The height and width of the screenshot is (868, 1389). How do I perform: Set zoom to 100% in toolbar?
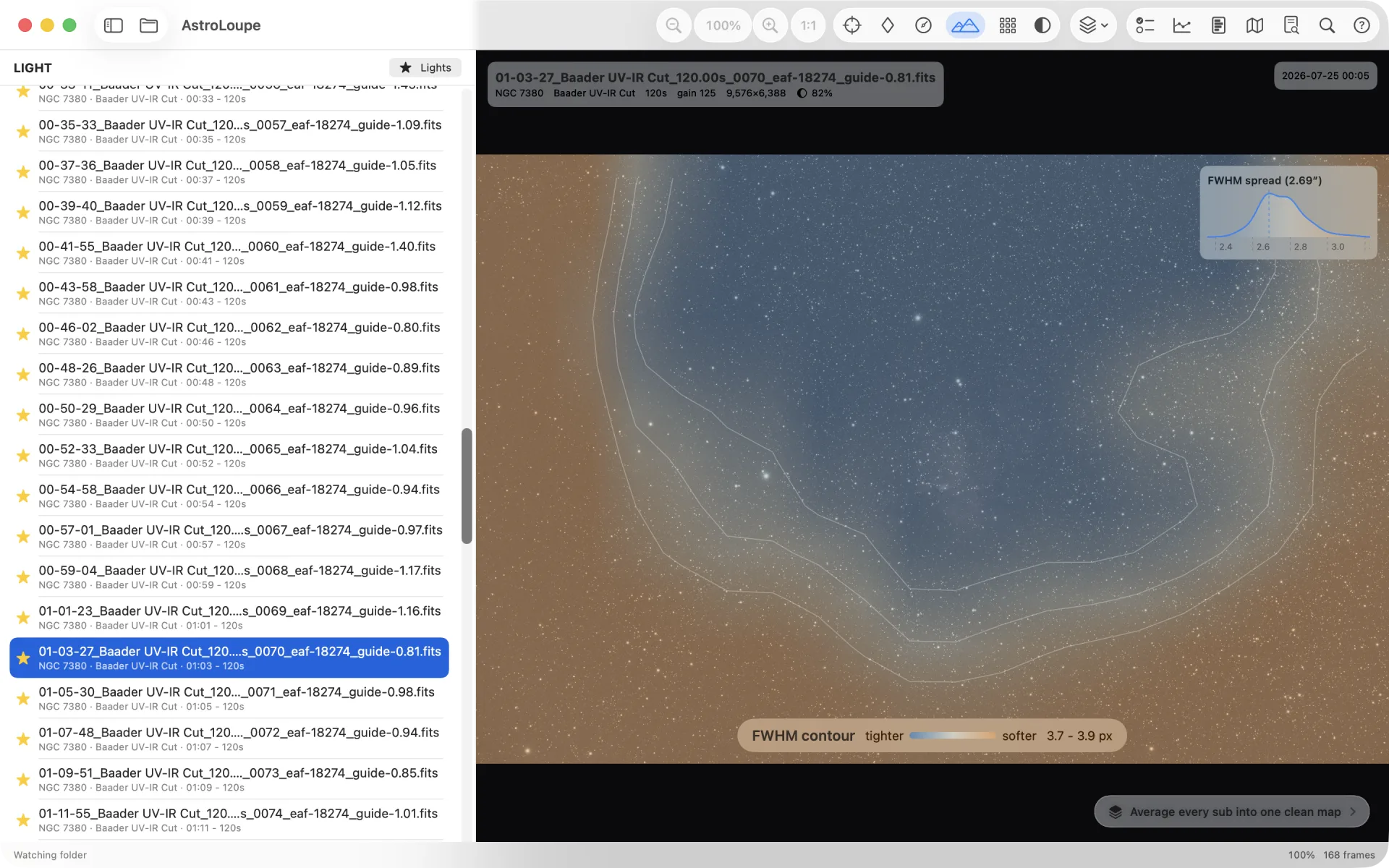723,25
